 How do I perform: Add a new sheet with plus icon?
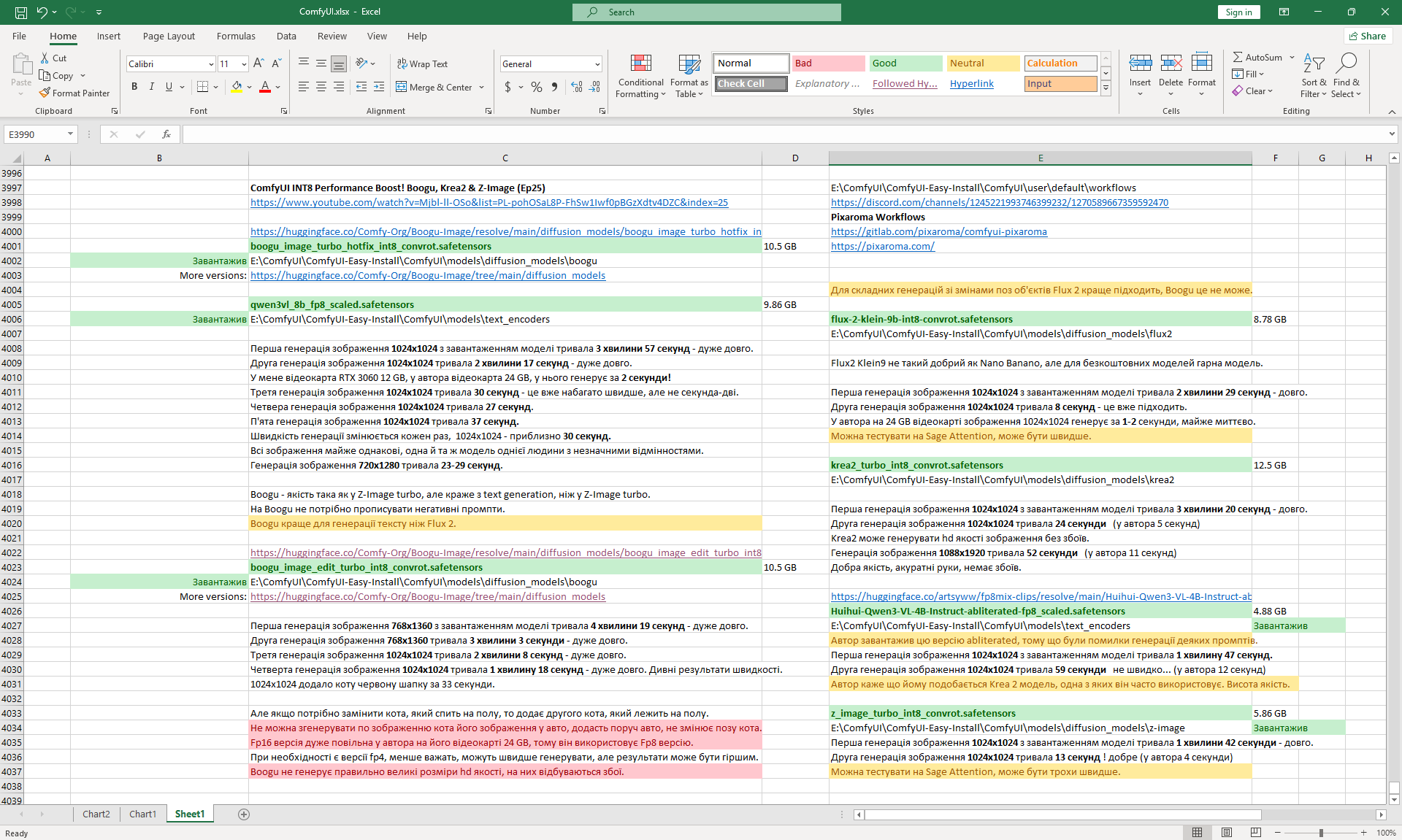click(x=244, y=814)
